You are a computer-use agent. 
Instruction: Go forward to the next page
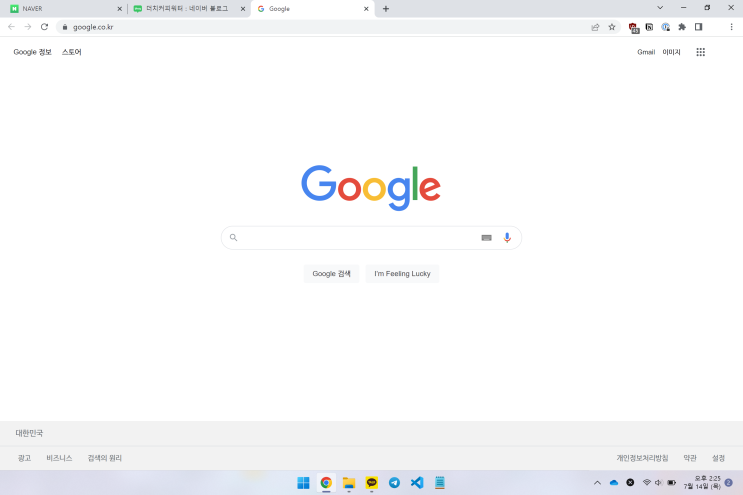(28, 27)
